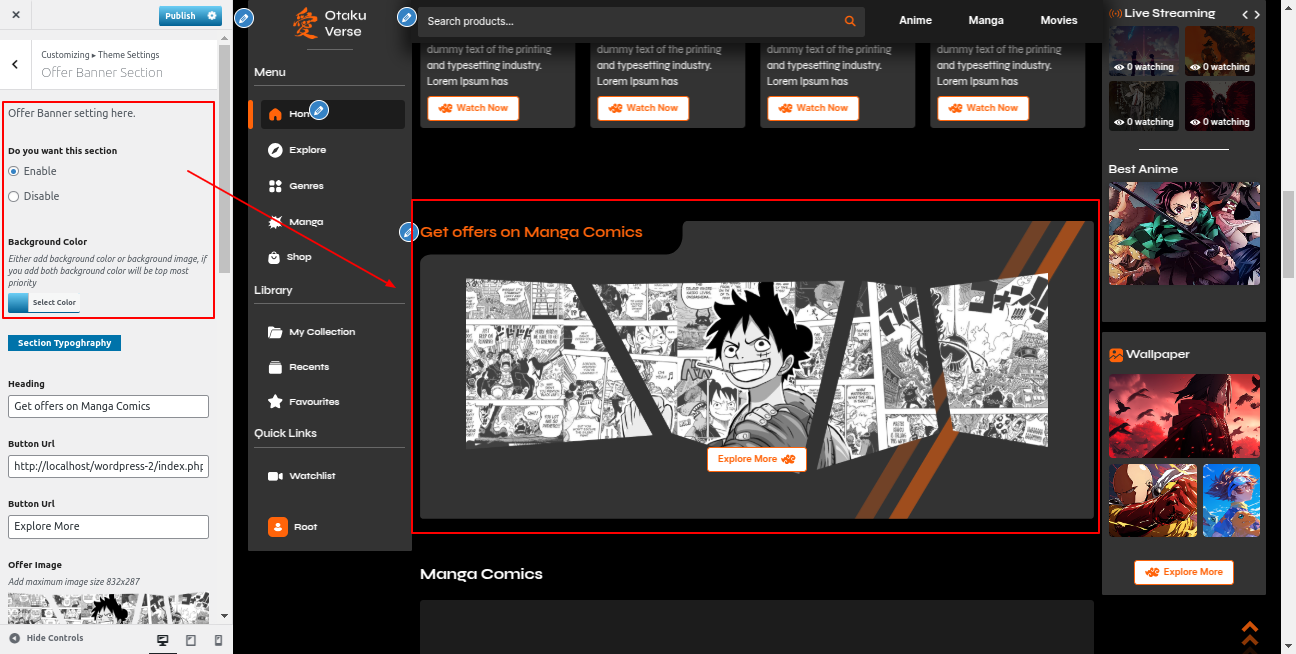Open the Select Color background swatch
Image resolution: width=1296 pixels, height=654 pixels.
(43, 302)
